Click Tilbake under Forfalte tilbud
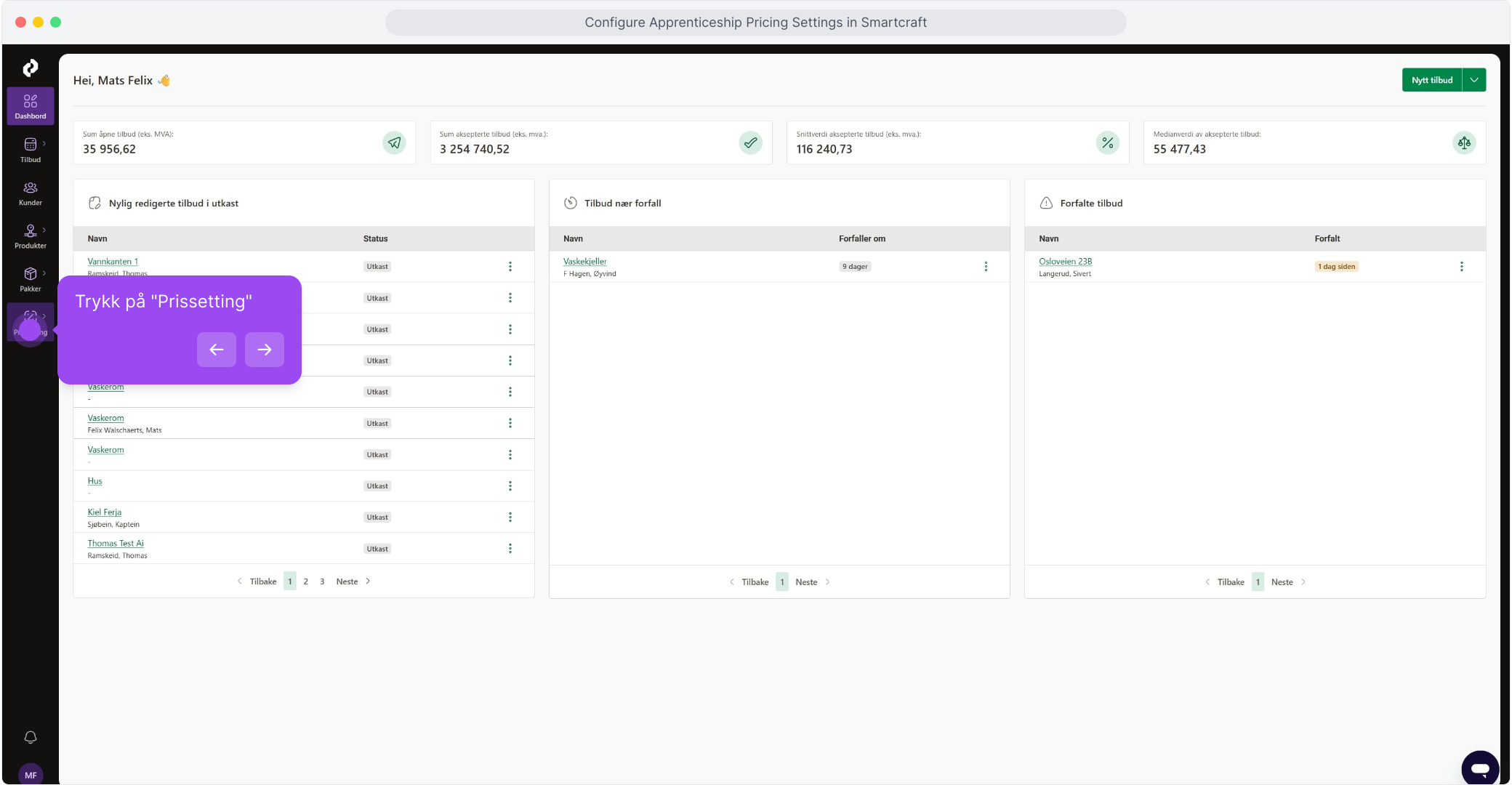Viewport: 1512px width, 785px height. pyautogui.click(x=1224, y=582)
